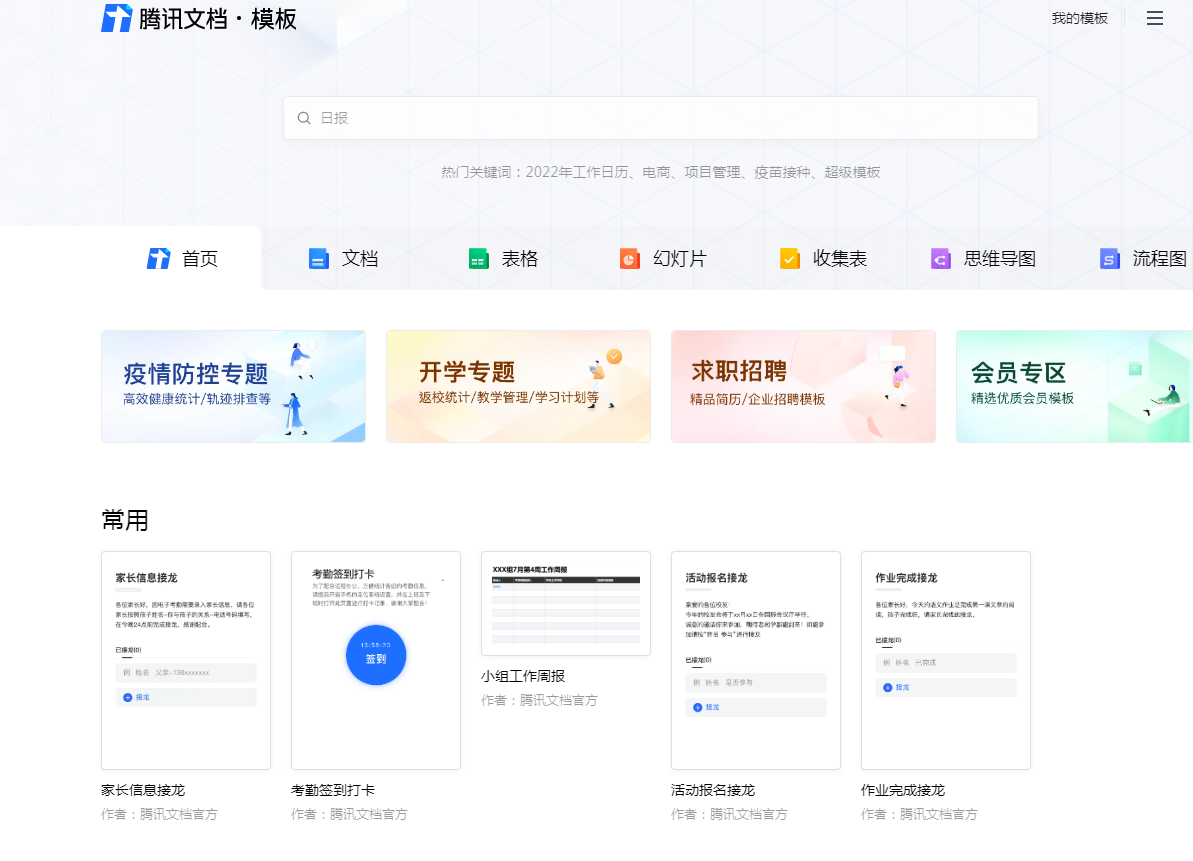Click the 家长信息接龙 title below its card

pyautogui.click(x=143, y=790)
